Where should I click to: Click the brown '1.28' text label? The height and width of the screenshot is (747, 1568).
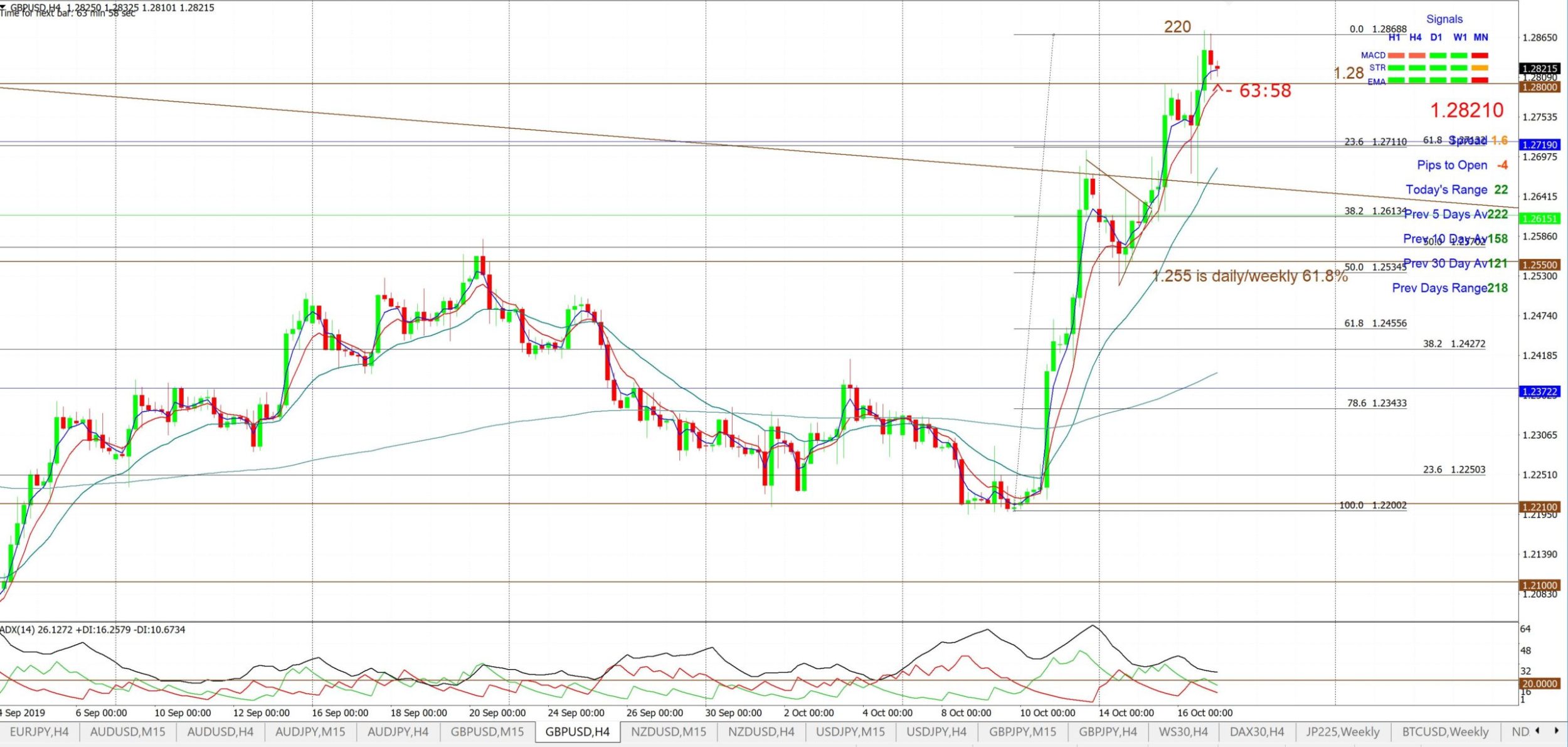pyautogui.click(x=1348, y=73)
